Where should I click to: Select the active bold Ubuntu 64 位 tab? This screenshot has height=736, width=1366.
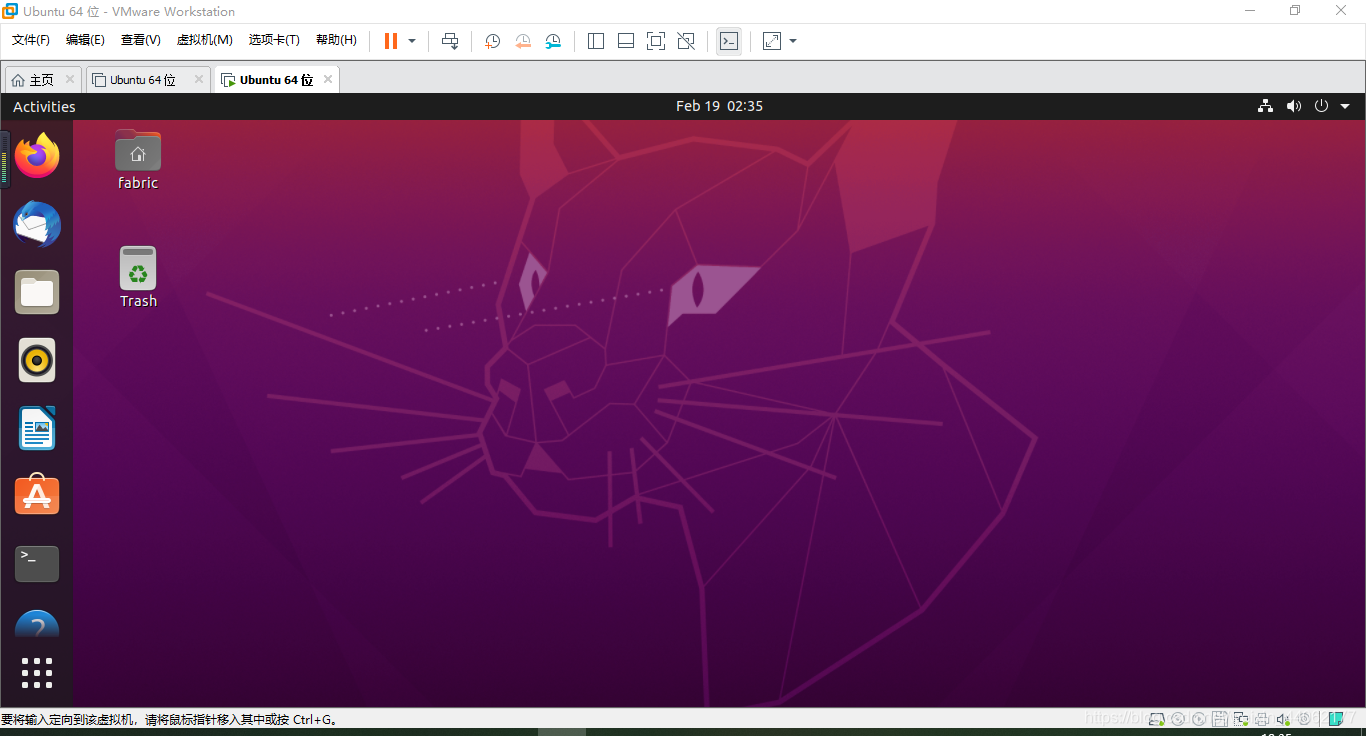click(276, 80)
